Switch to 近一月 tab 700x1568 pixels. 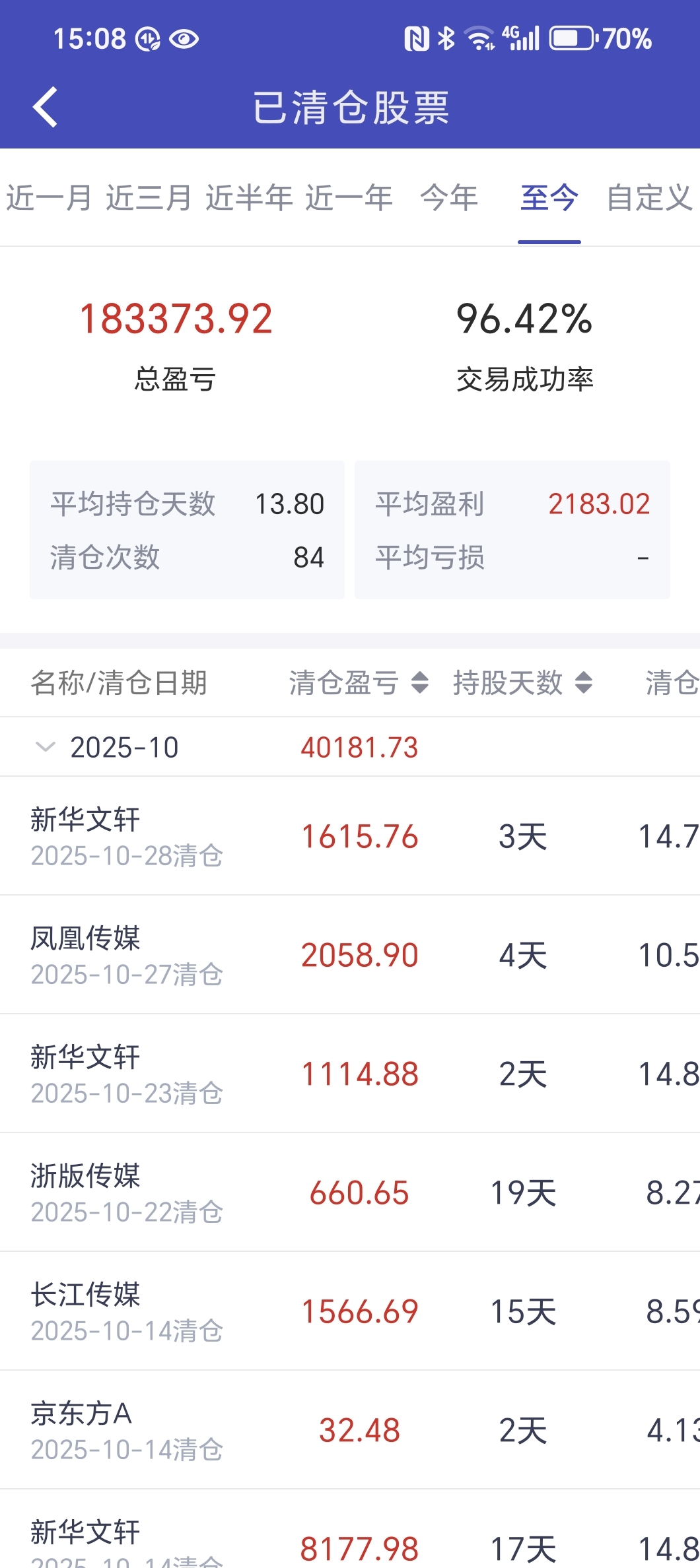click(49, 198)
